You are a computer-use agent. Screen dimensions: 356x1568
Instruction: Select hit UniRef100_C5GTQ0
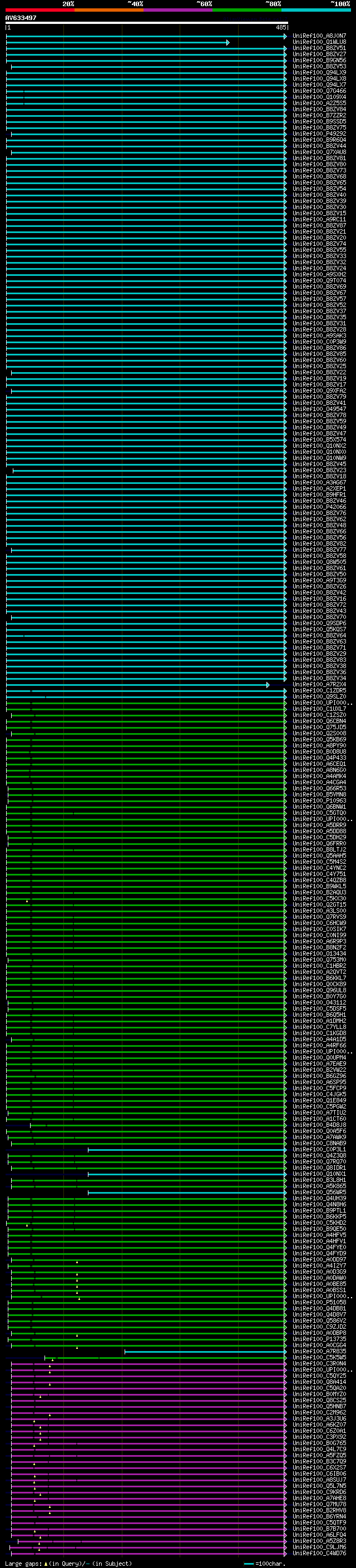click(319, 813)
